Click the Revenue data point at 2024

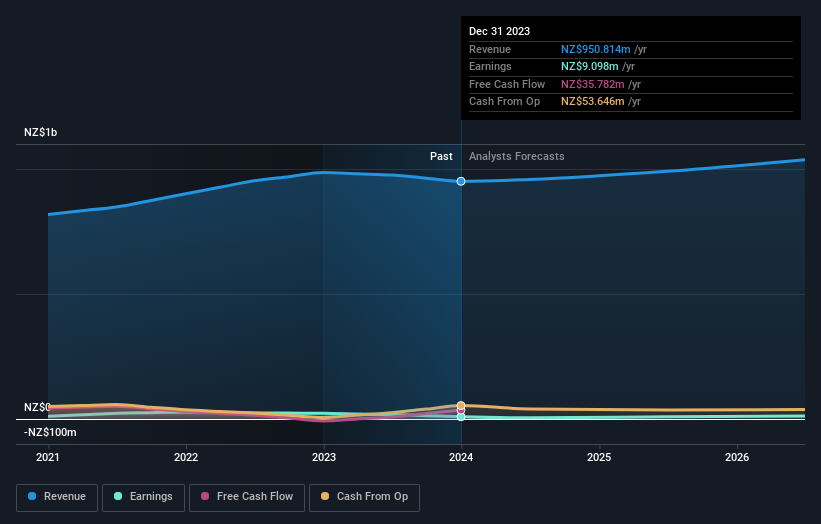pyautogui.click(x=461, y=181)
